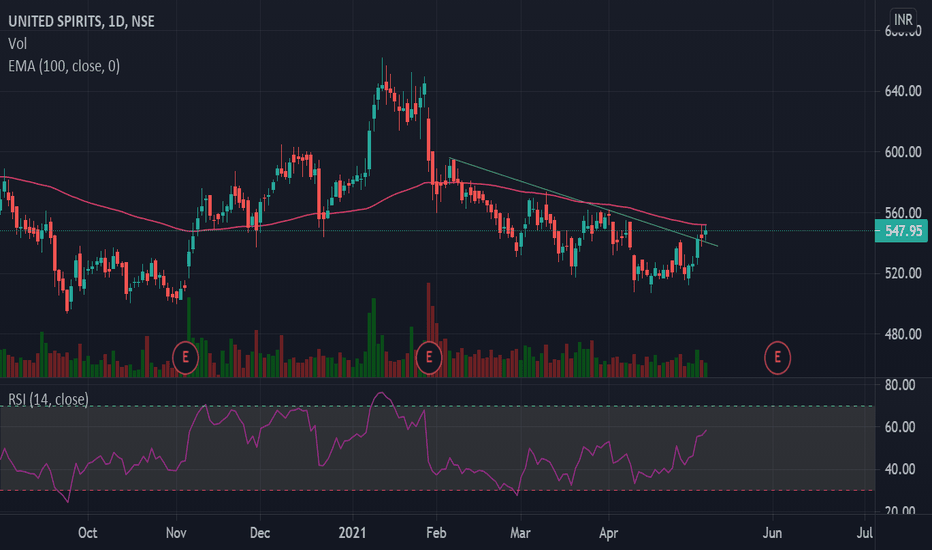Click the Mar date axis label
Image resolution: width=932 pixels, height=550 pixels.
(x=520, y=532)
